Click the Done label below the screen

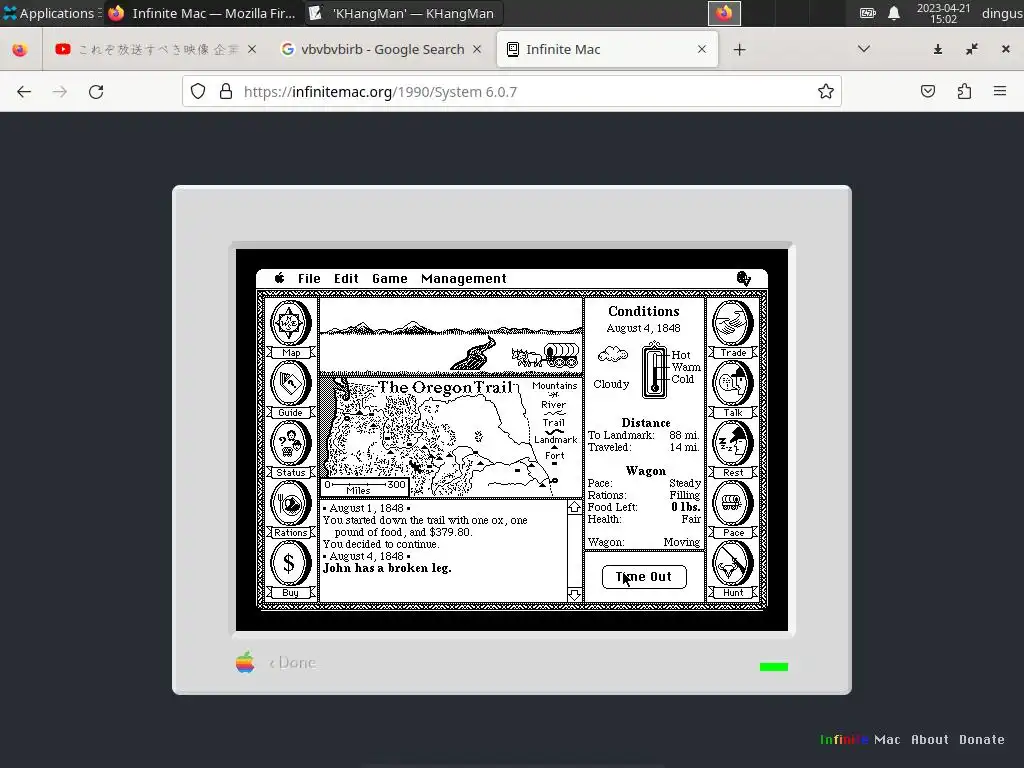click(x=293, y=662)
